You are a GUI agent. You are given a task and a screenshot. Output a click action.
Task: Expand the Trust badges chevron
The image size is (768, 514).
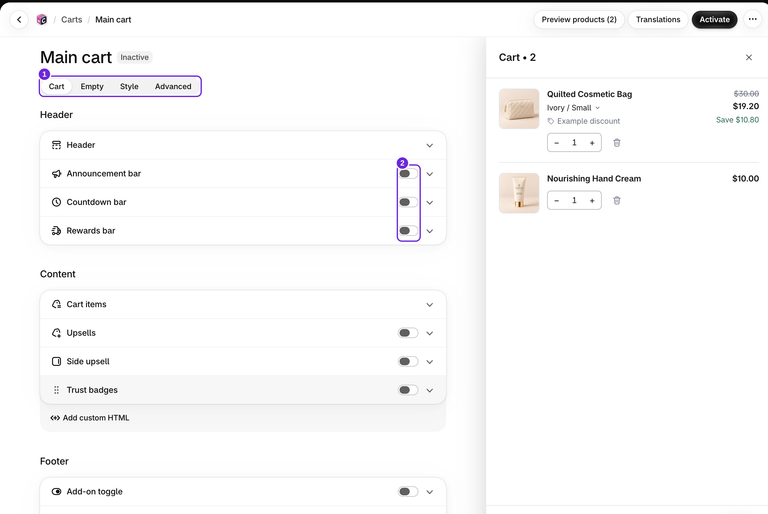[x=430, y=391]
